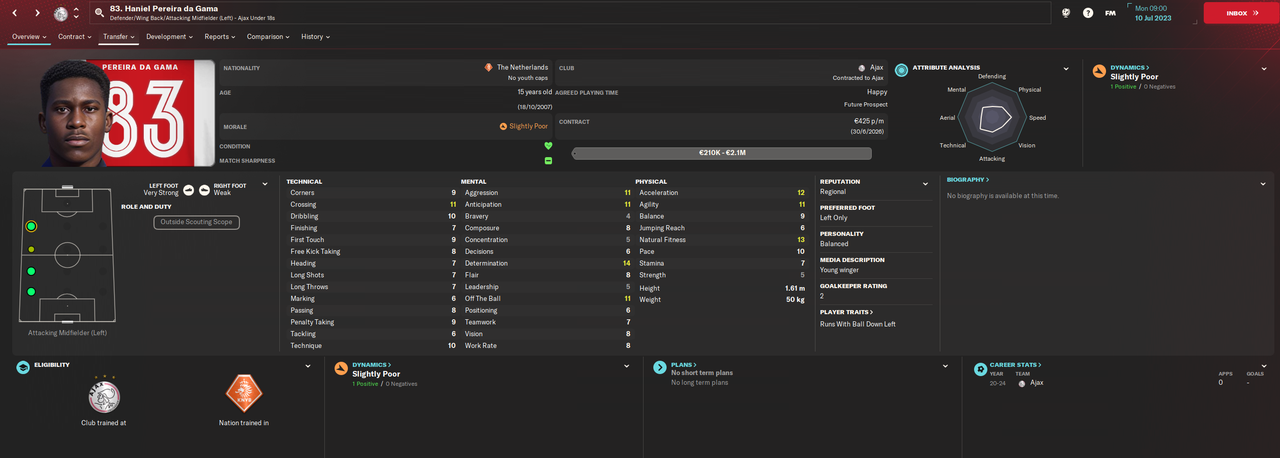Screen dimensions: 1280x458
Task: Open the manager profile icon
Action: click(1066, 13)
